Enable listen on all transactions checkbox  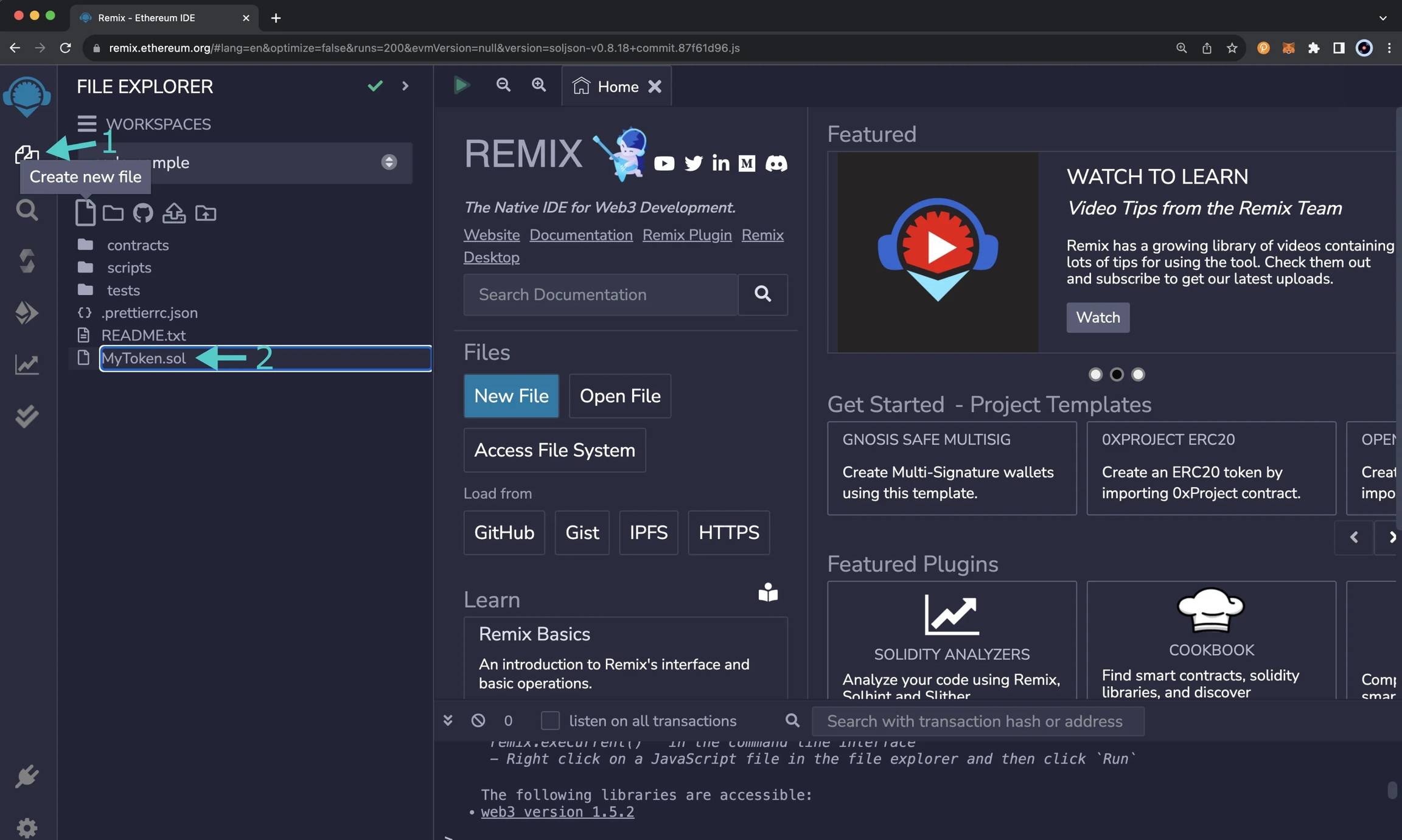pyautogui.click(x=550, y=721)
